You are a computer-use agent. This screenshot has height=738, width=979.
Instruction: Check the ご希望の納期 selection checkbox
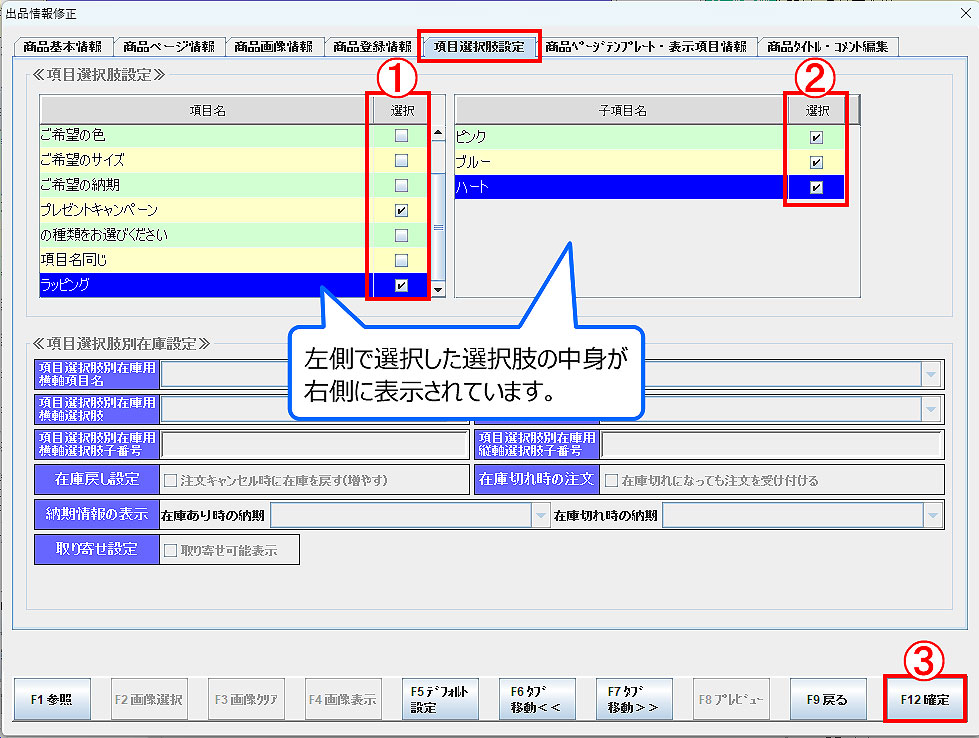(401, 185)
